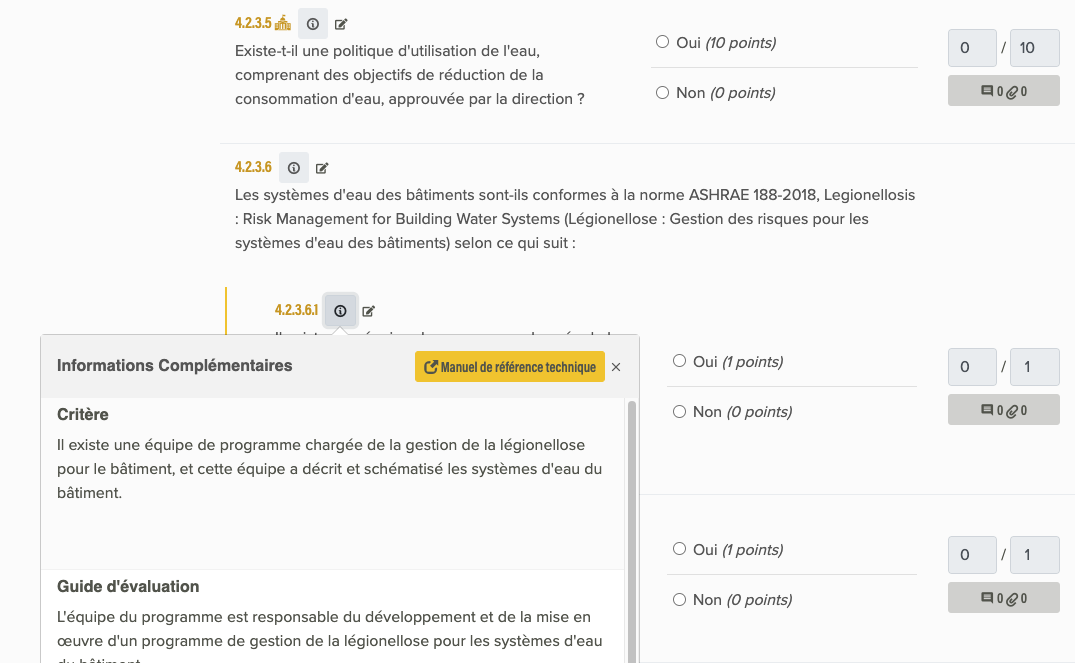
Task: Edit question 4.2.3.5 with pencil icon
Action: point(341,24)
